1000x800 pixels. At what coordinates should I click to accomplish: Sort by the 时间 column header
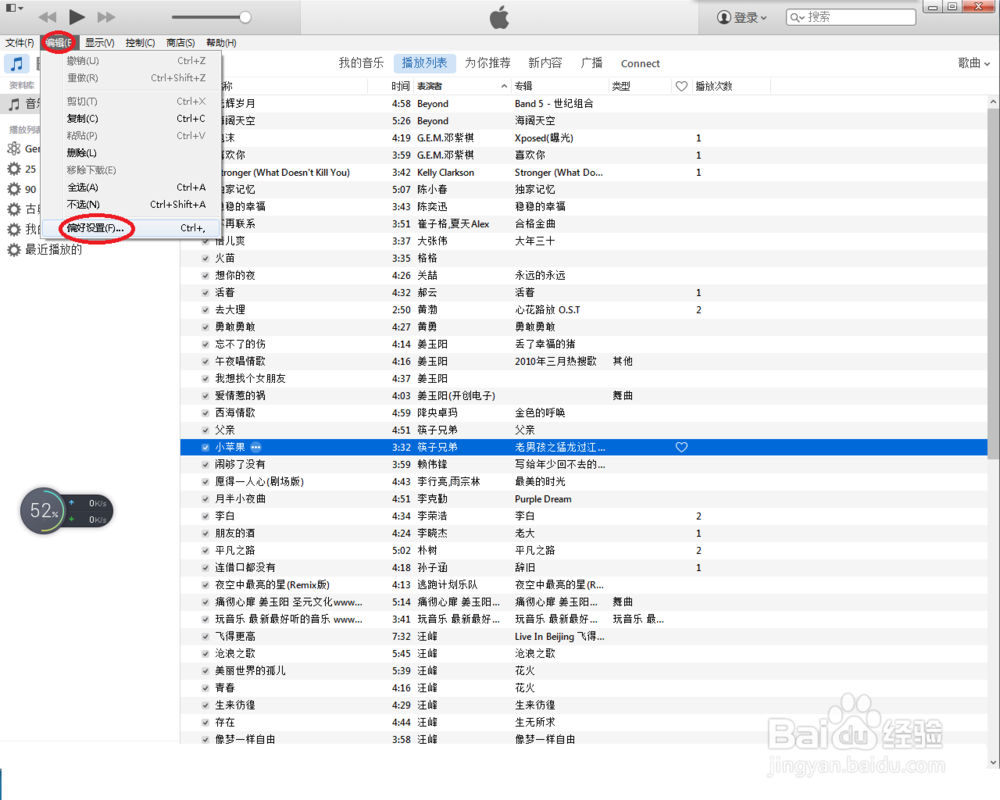(401, 86)
